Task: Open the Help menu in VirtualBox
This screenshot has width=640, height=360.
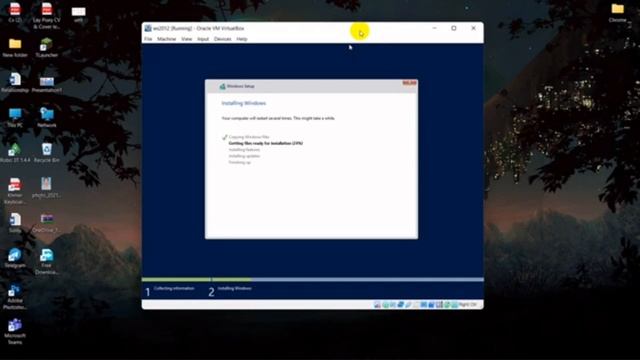Action: (242, 39)
